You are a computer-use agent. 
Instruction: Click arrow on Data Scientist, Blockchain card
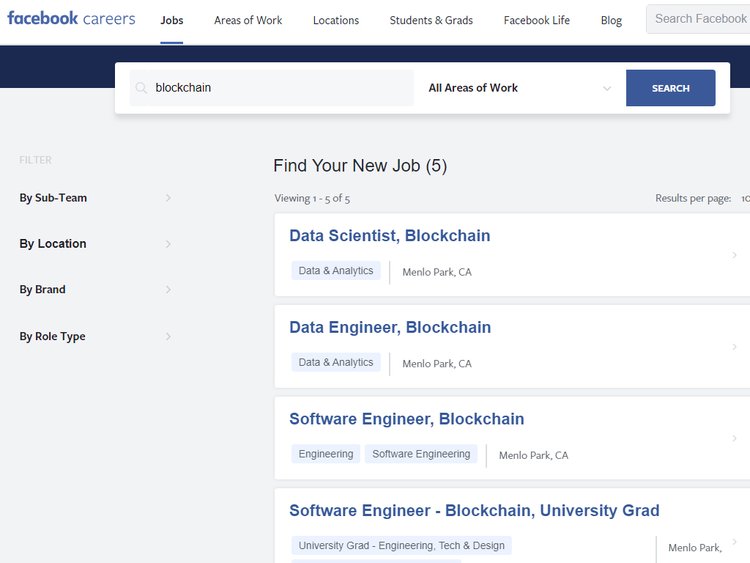click(x=734, y=255)
